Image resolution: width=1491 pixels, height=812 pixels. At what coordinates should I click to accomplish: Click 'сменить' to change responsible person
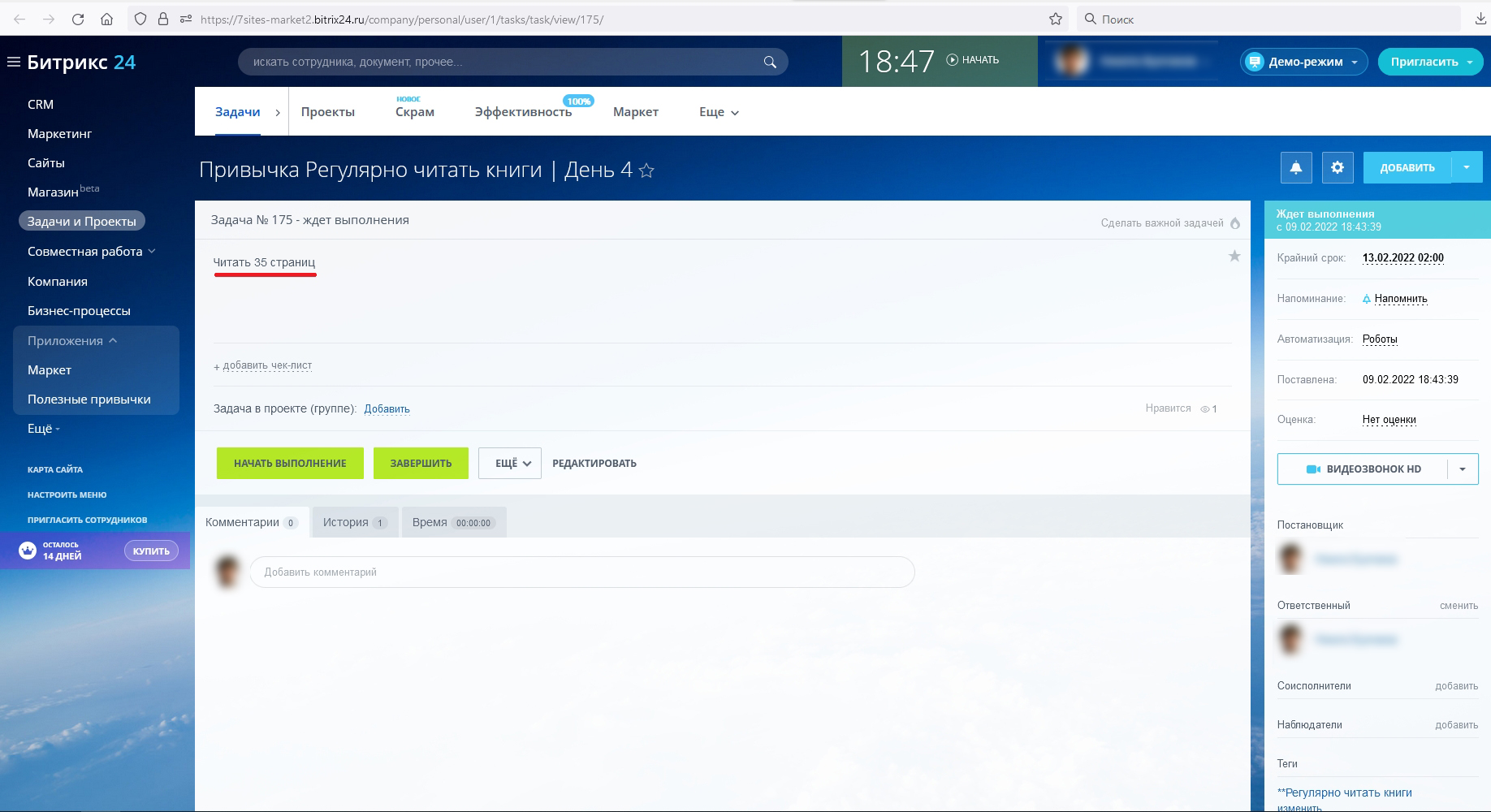(1459, 606)
